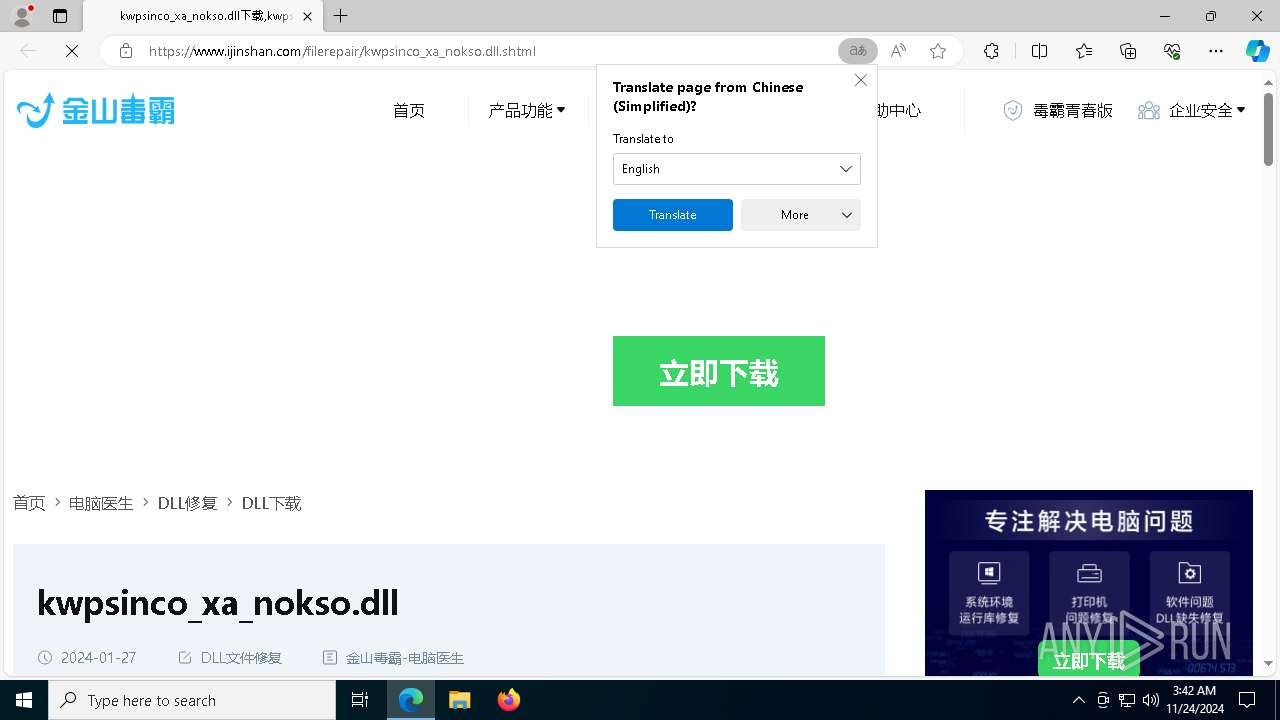The height and width of the screenshot is (720, 1280).
Task: Expand the More options dropdown
Action: pyautogui.click(x=801, y=215)
